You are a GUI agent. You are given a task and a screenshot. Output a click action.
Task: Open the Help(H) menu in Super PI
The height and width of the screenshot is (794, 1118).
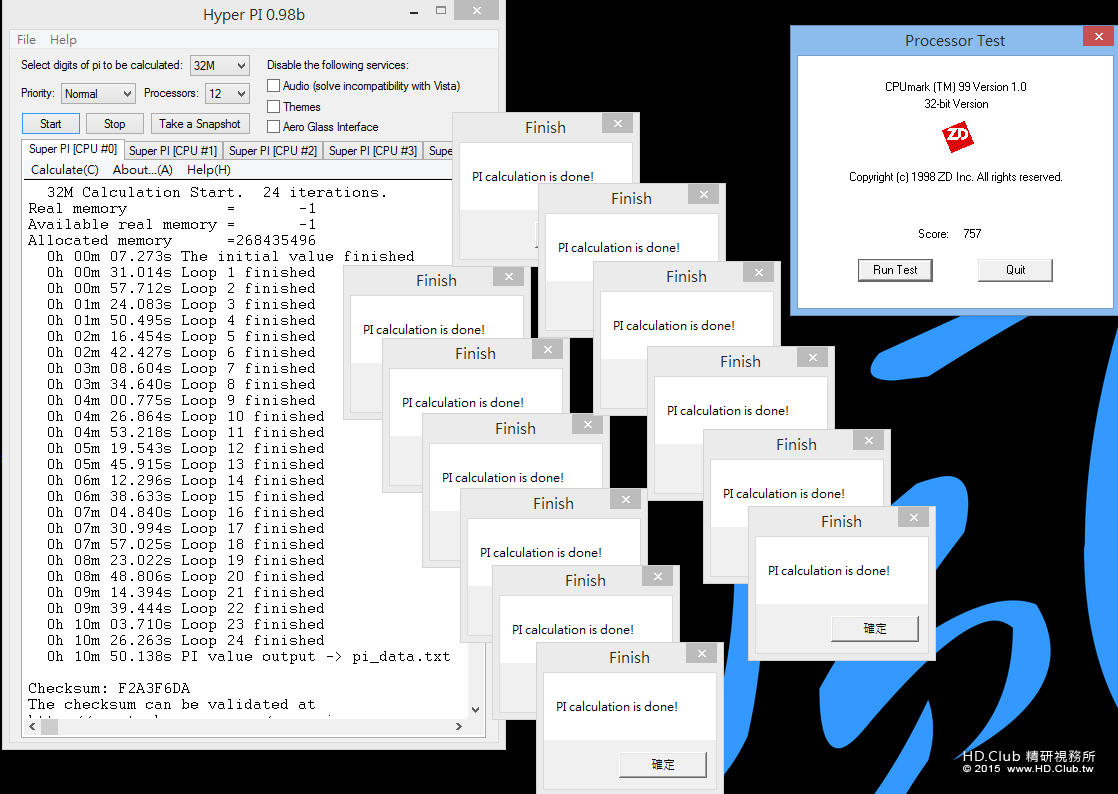209,170
